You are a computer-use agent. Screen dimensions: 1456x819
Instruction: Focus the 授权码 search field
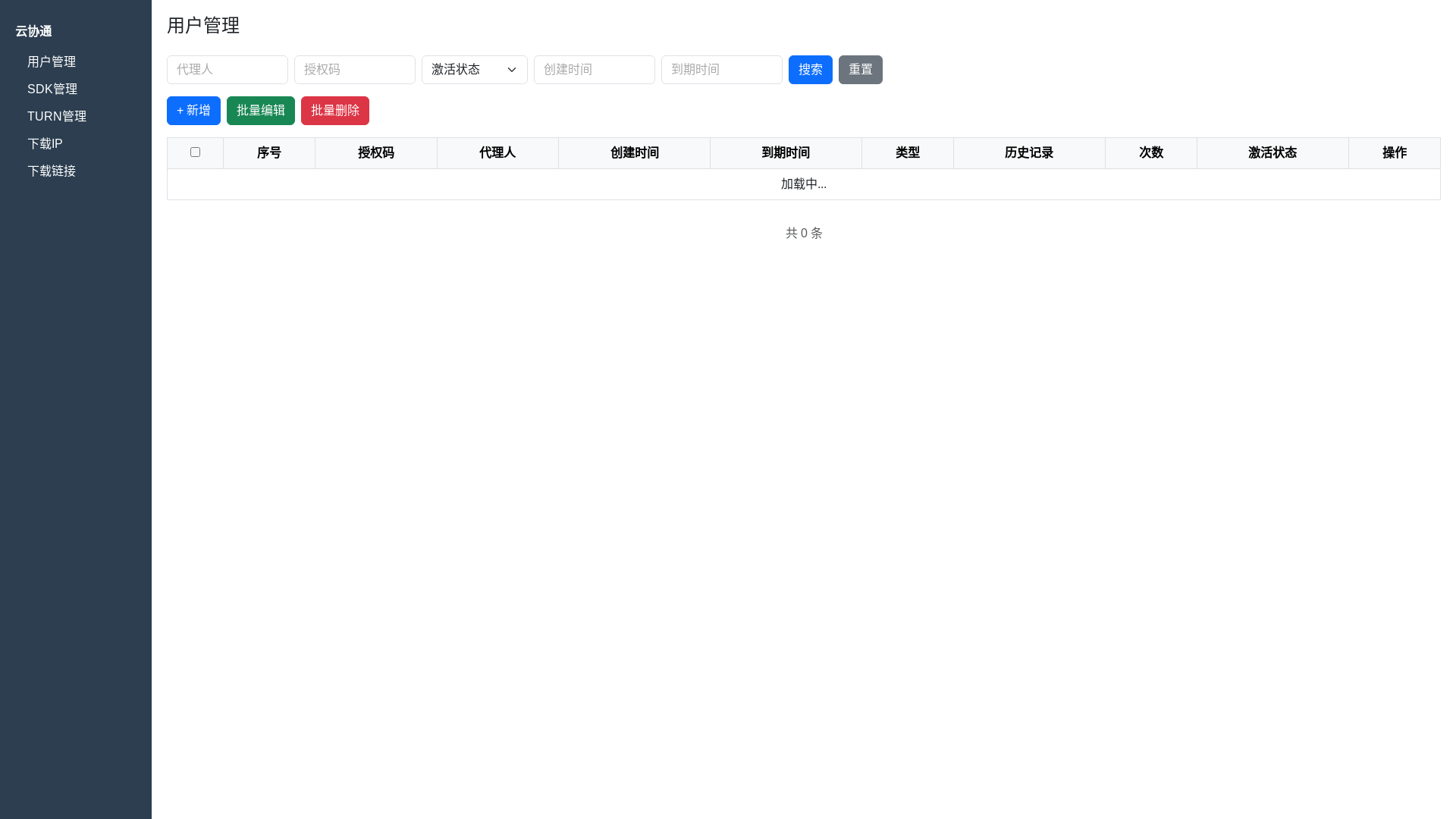coord(355,70)
